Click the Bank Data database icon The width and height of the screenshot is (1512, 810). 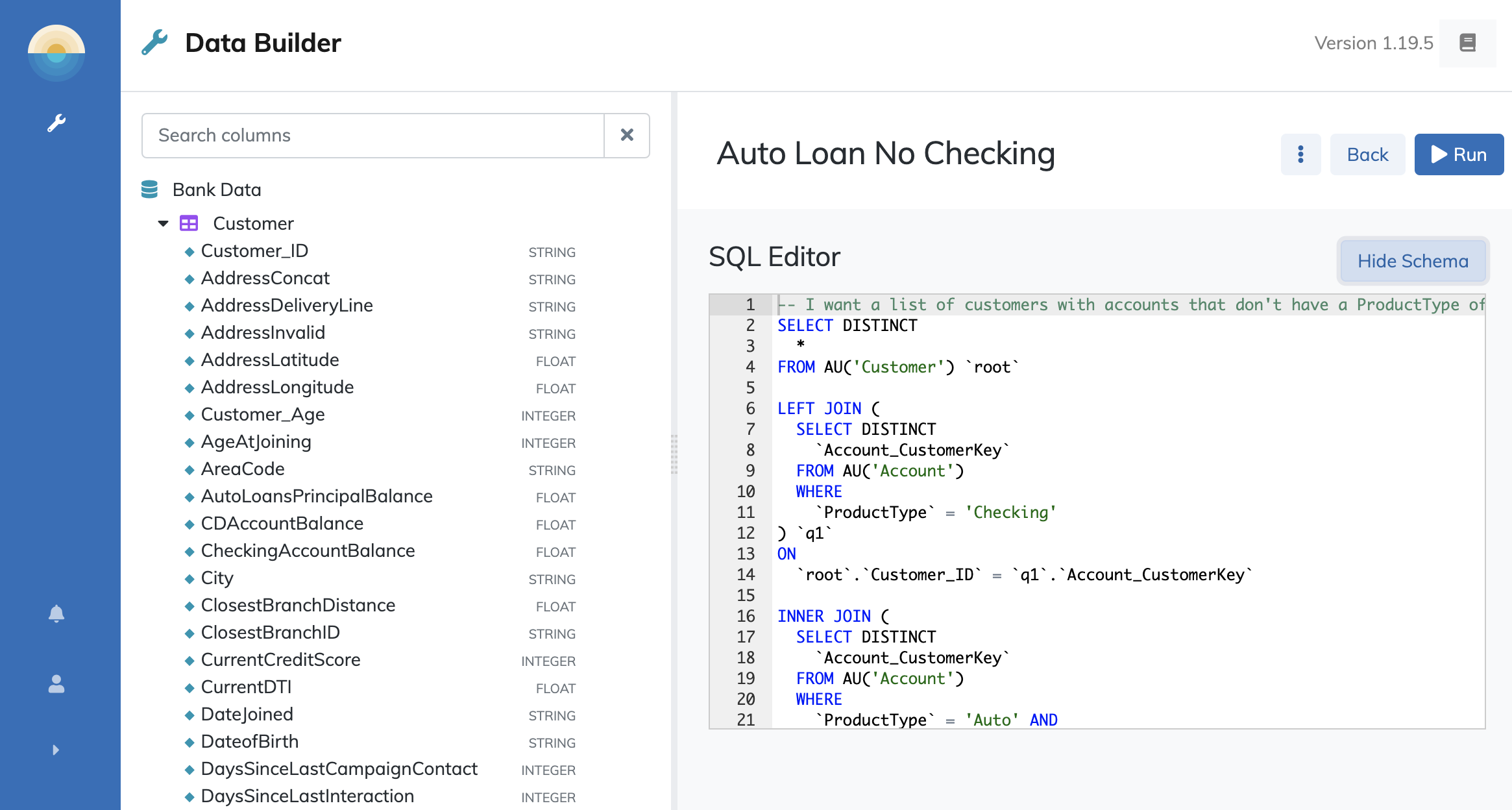coord(149,190)
